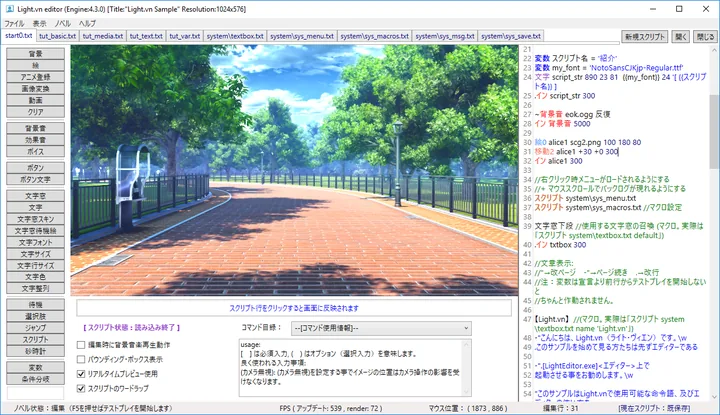The width and height of the screenshot is (720, 415).
Task: Switch to the tut_basic.txt tab
Action: (57, 36)
